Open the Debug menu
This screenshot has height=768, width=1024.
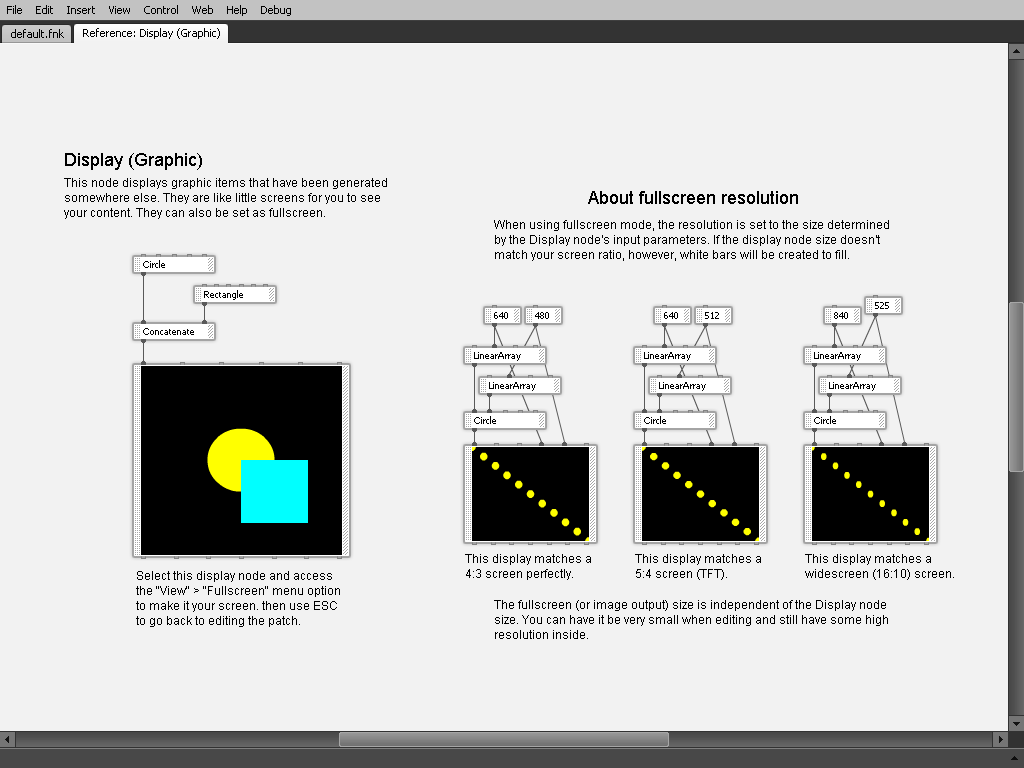276,10
